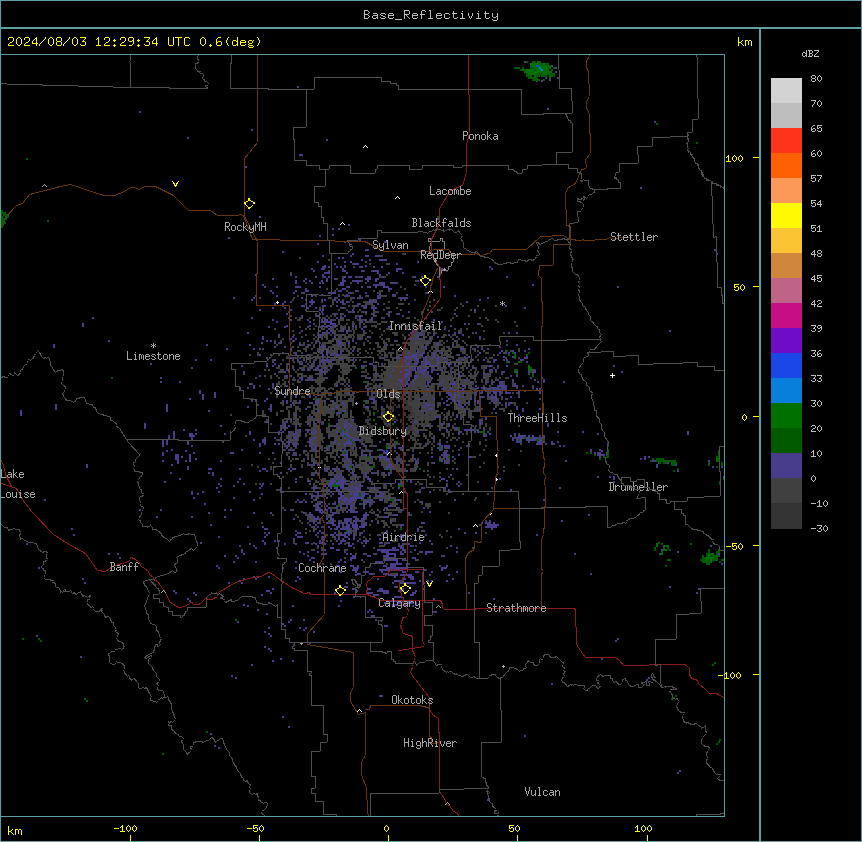Viewport: 862px width, 842px height.
Task: Select the 50 tick on vertical km axis
Action: [739, 287]
